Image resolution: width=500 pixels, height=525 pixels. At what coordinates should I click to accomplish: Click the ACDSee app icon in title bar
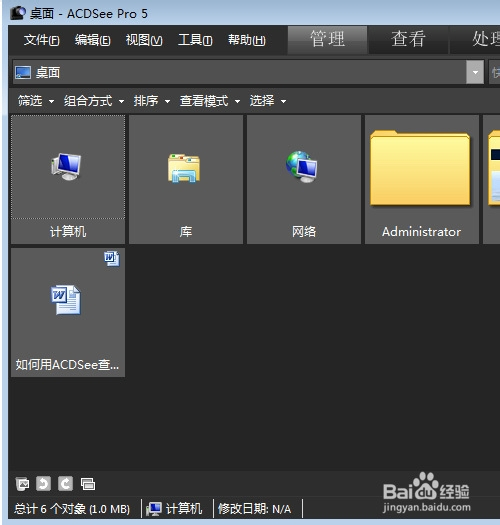[17, 13]
